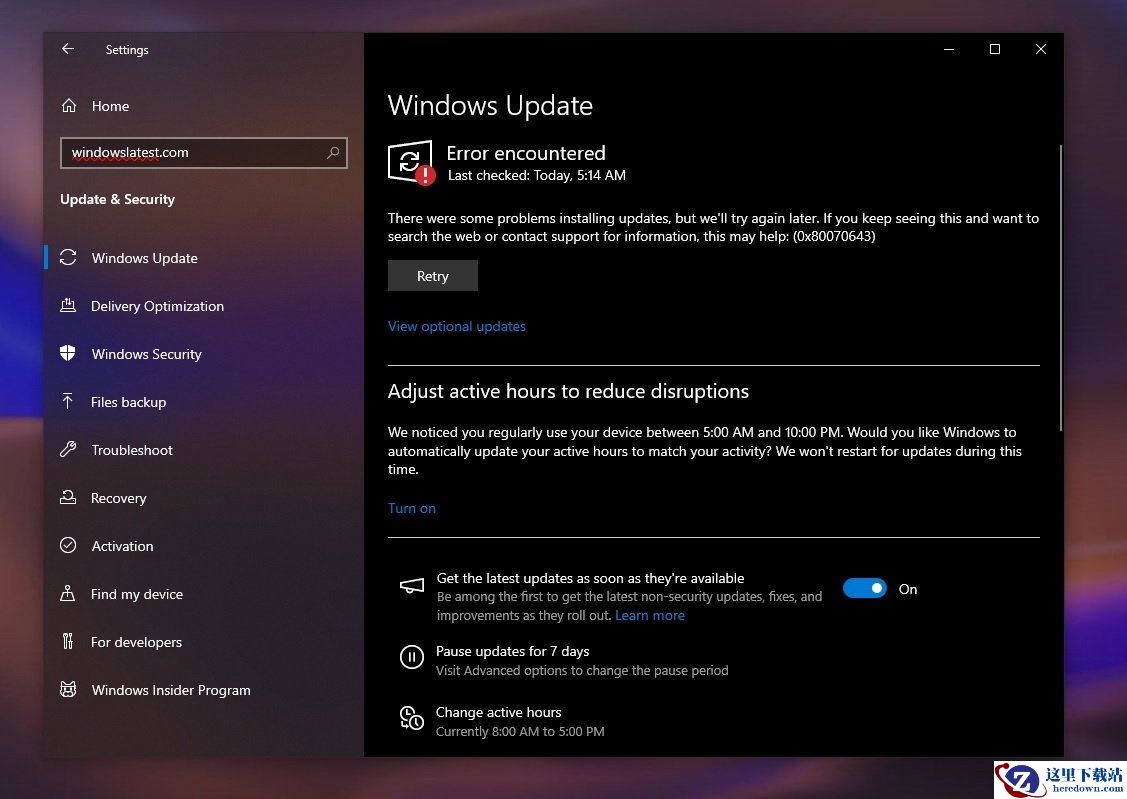The height and width of the screenshot is (799, 1127).
Task: Click the search magnifier icon
Action: 333,152
